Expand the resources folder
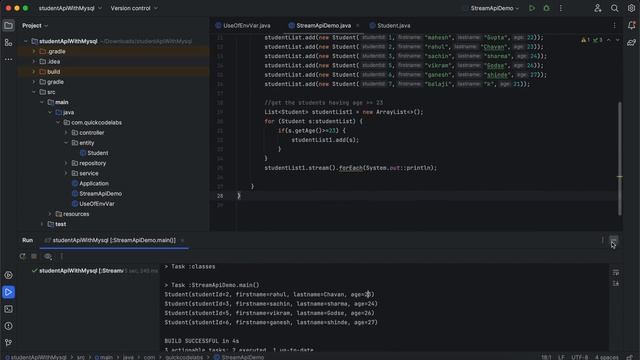The height and width of the screenshot is (360, 640). click(50, 214)
